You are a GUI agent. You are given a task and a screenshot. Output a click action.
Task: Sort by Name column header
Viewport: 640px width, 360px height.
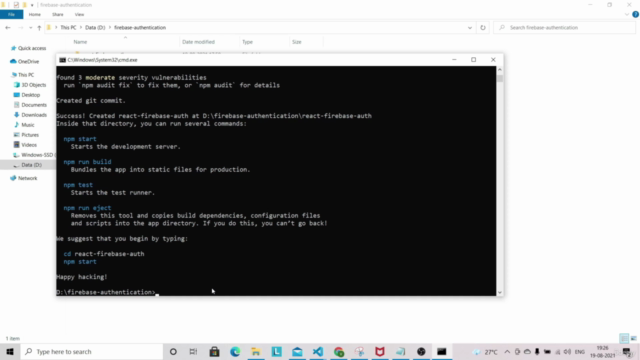point(80,42)
